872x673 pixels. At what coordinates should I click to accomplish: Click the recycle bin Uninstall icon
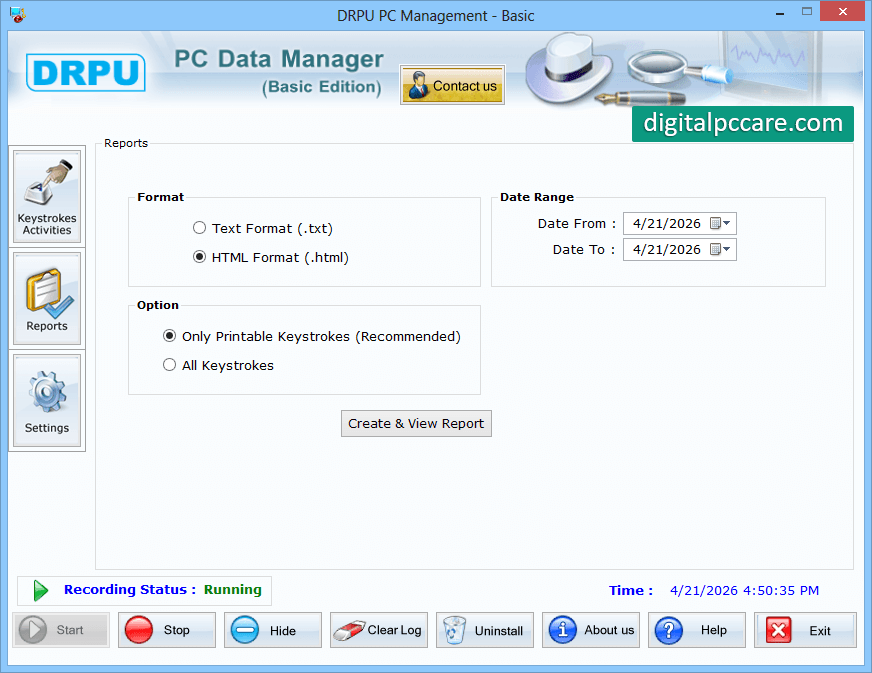454,630
